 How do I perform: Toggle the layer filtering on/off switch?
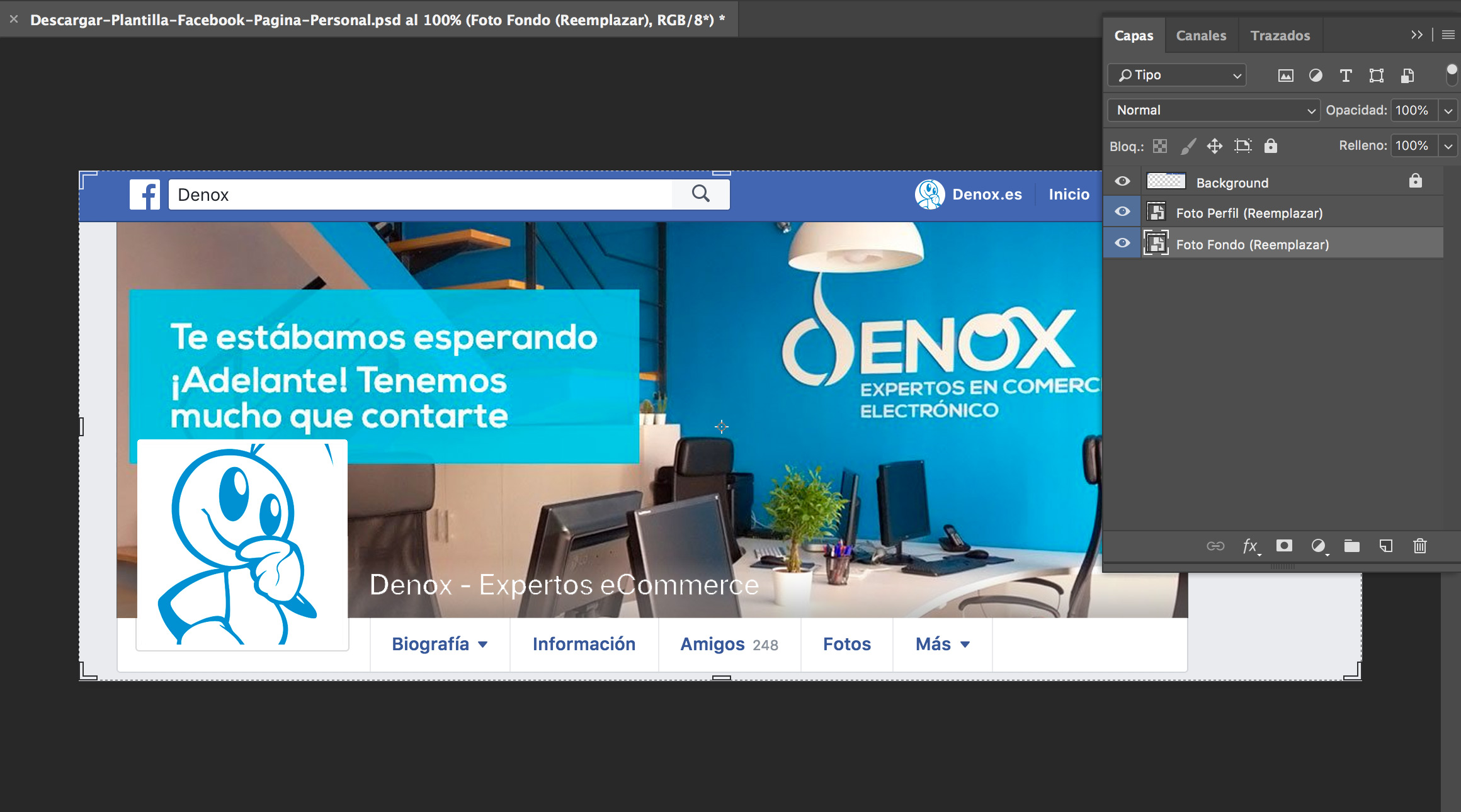pos(1452,75)
